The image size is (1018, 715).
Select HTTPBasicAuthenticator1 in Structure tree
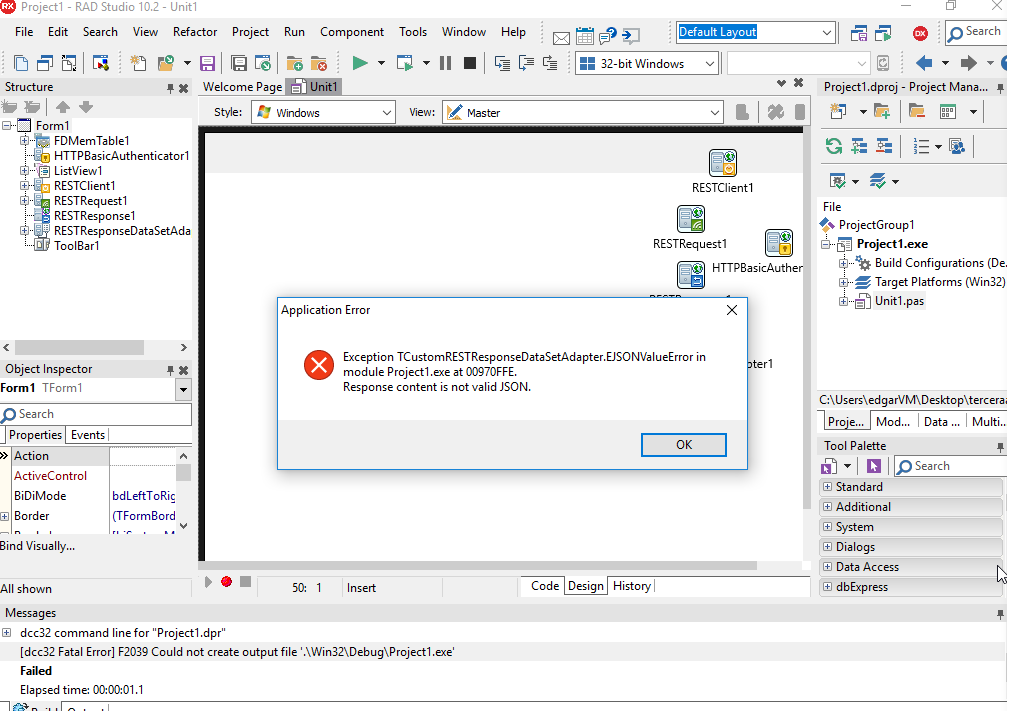tap(121, 156)
